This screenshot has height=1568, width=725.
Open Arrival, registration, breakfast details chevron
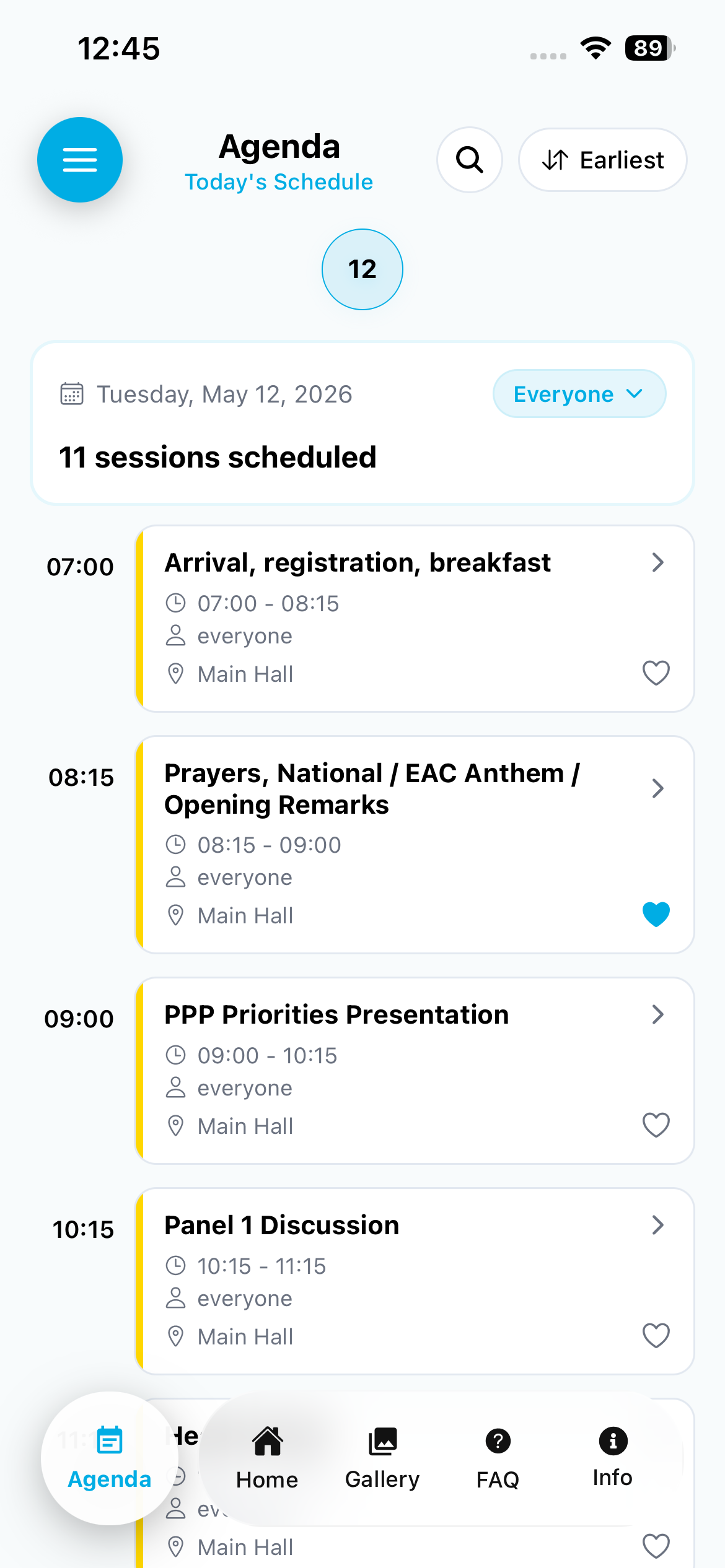tap(658, 562)
